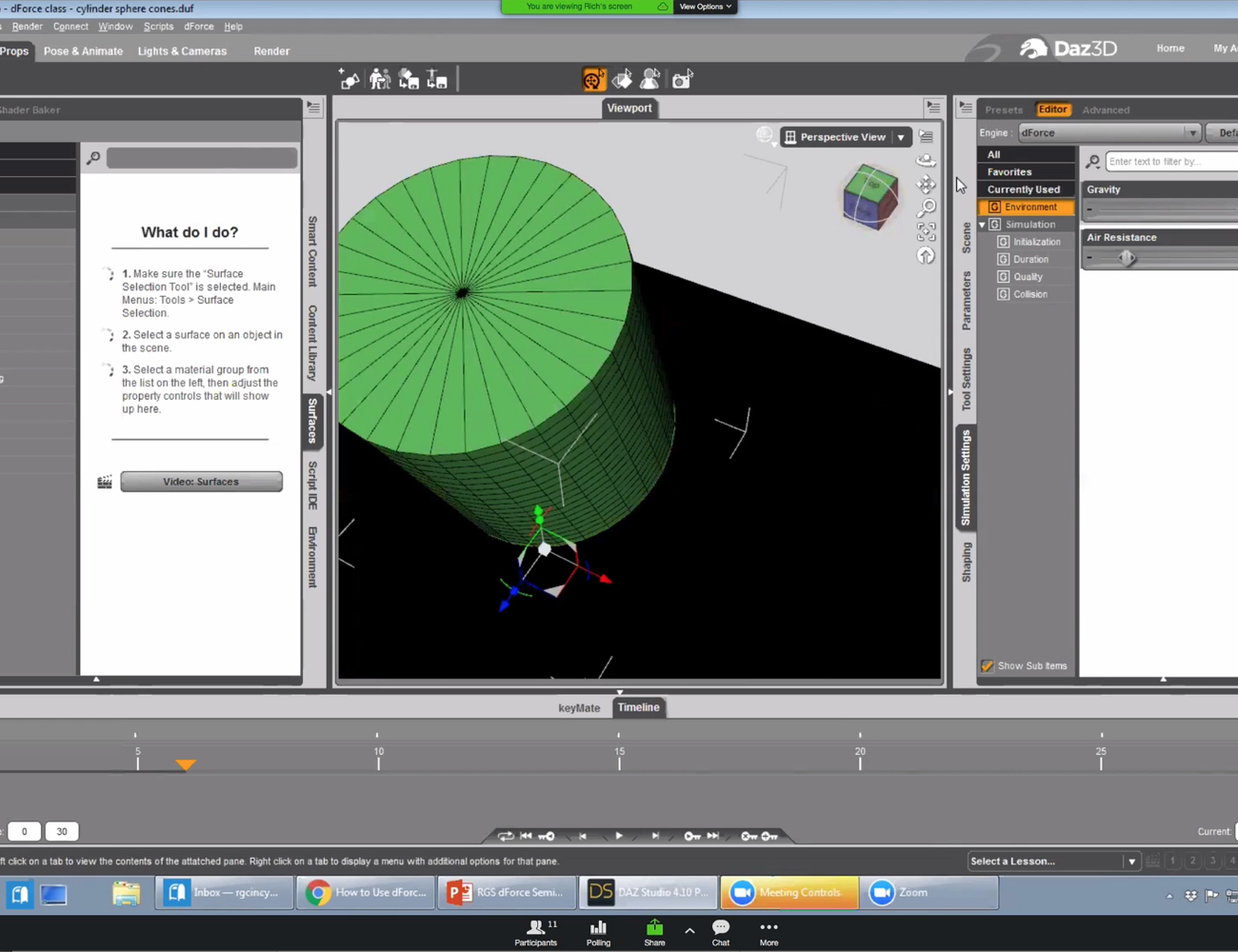The image size is (1238, 952).
Task: Select the pan tool in the viewport sidebar
Action: coord(926,184)
